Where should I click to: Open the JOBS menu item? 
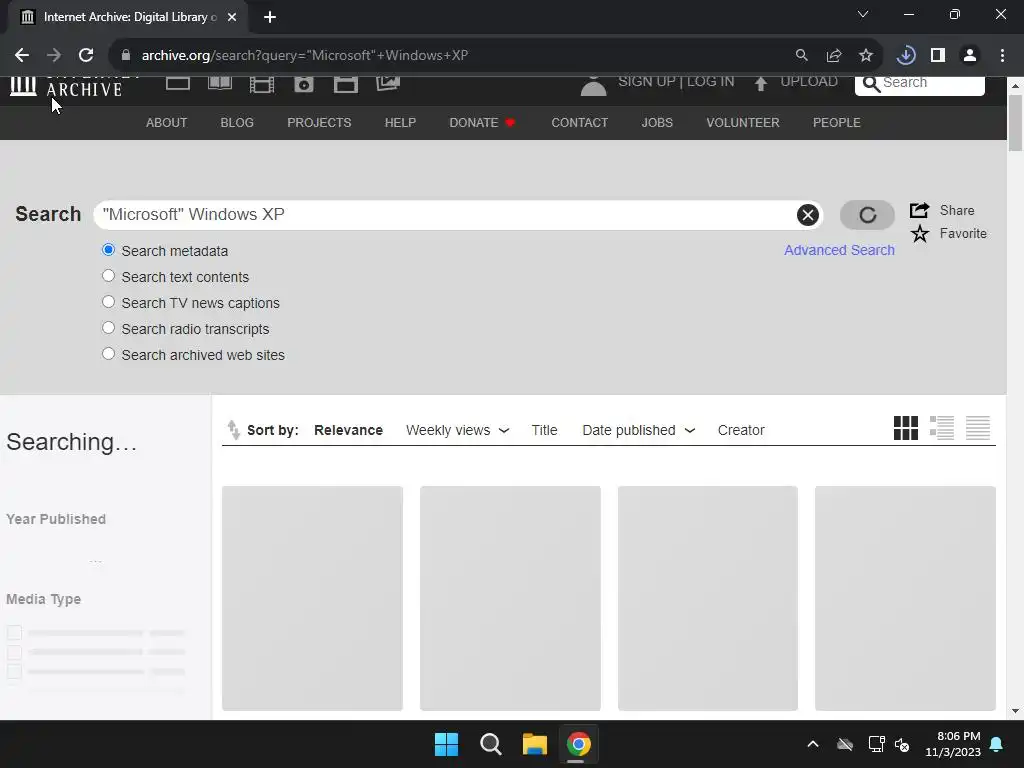657,123
